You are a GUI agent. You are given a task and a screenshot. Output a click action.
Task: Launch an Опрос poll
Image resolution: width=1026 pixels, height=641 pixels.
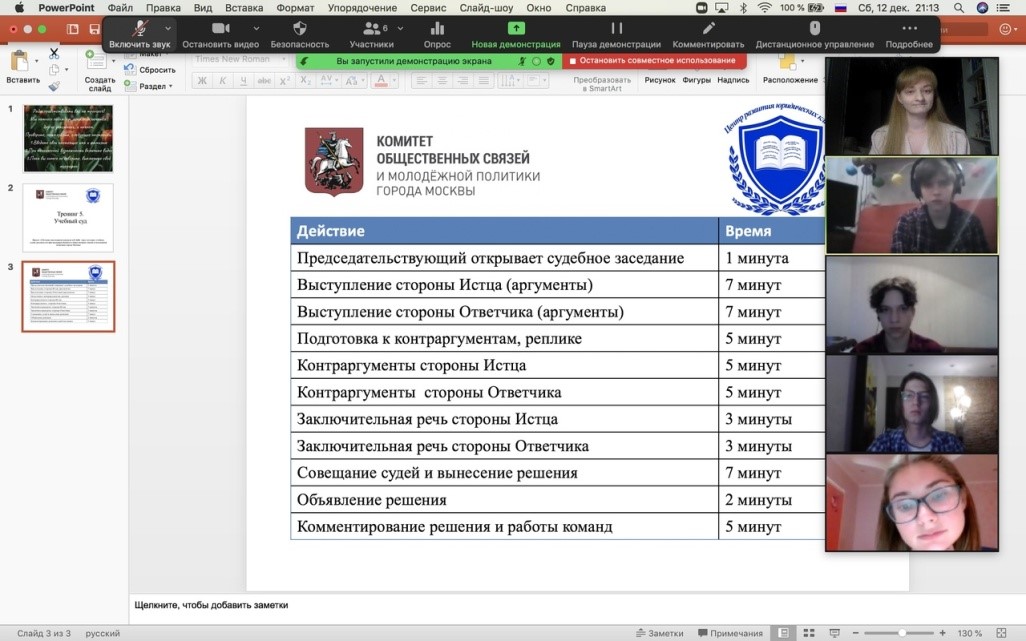pos(437,35)
